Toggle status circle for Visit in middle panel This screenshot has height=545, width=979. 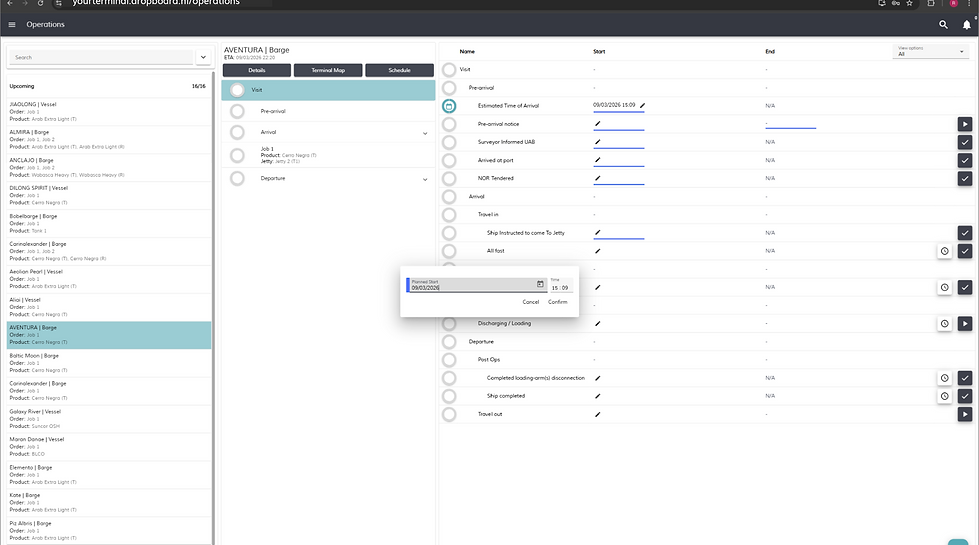click(237, 90)
